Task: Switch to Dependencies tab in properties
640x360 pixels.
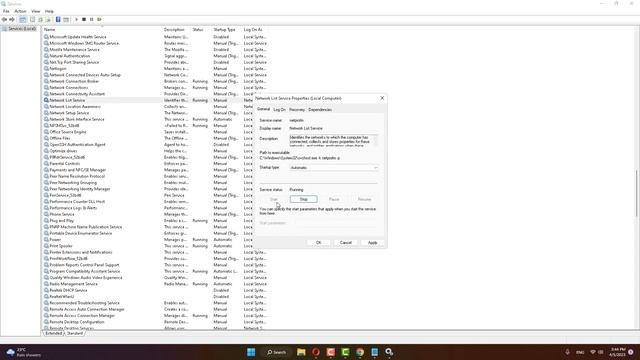Action: (320, 110)
